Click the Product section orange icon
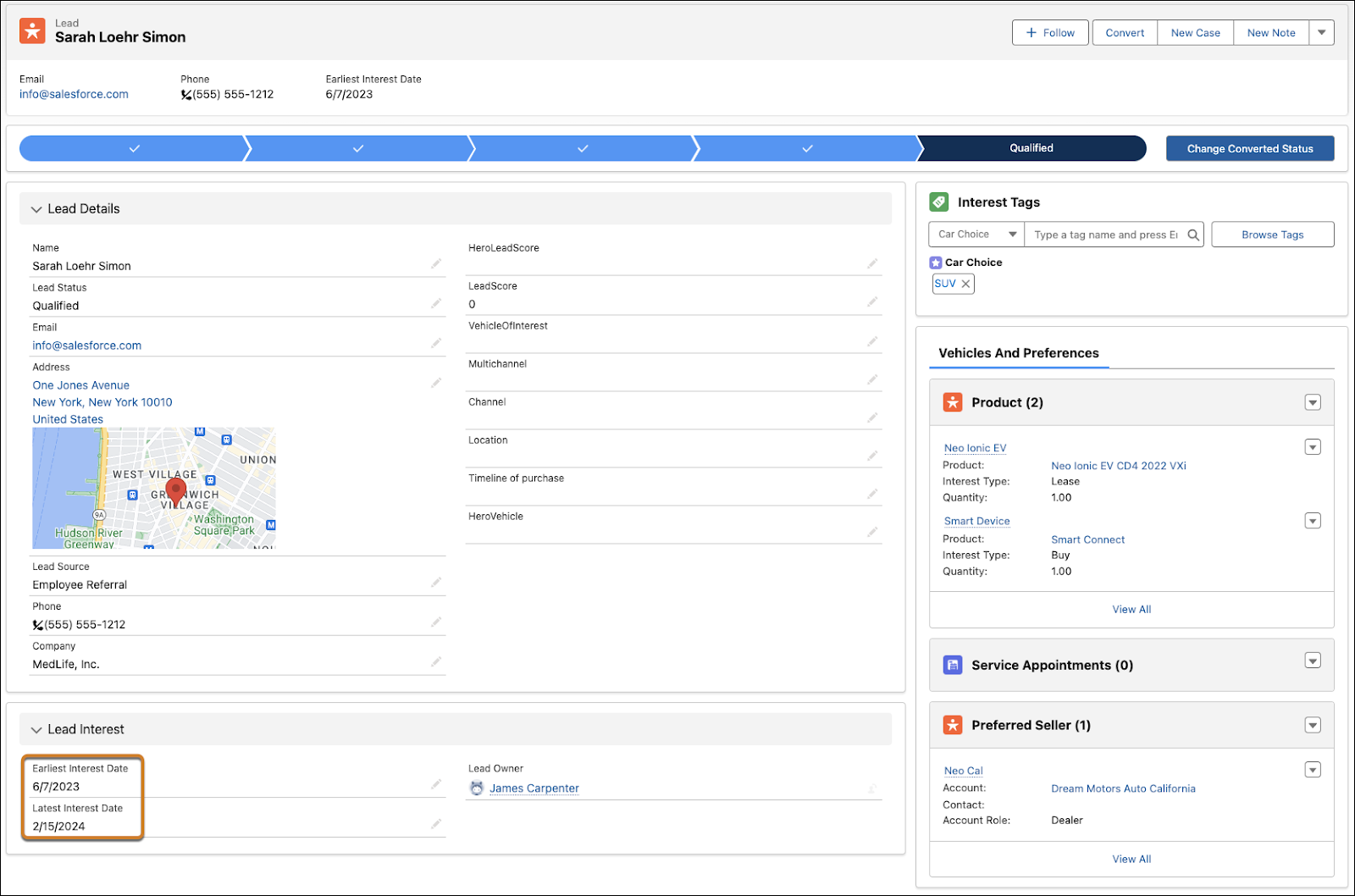The width and height of the screenshot is (1355, 896). coord(953,402)
